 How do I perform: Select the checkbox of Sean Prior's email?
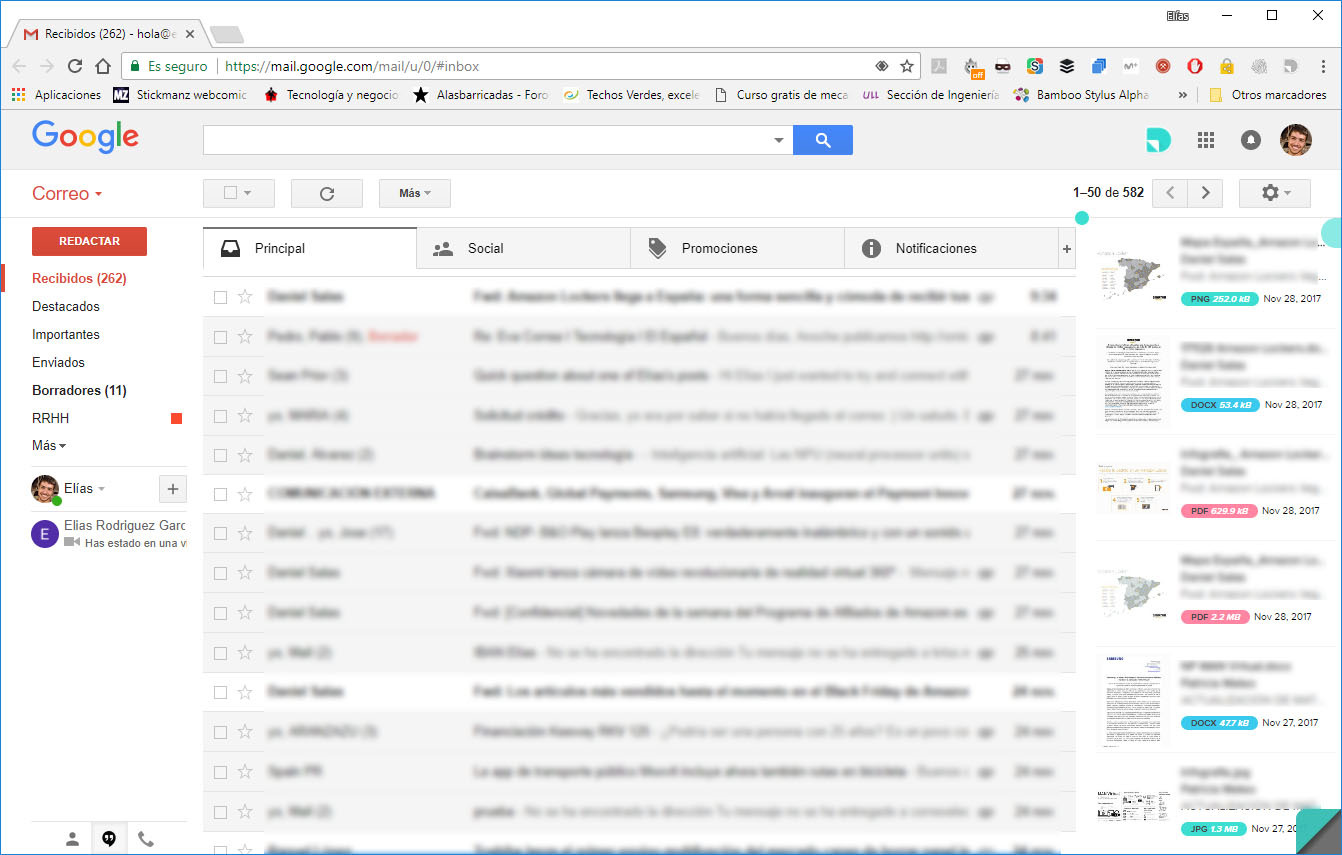(218, 376)
